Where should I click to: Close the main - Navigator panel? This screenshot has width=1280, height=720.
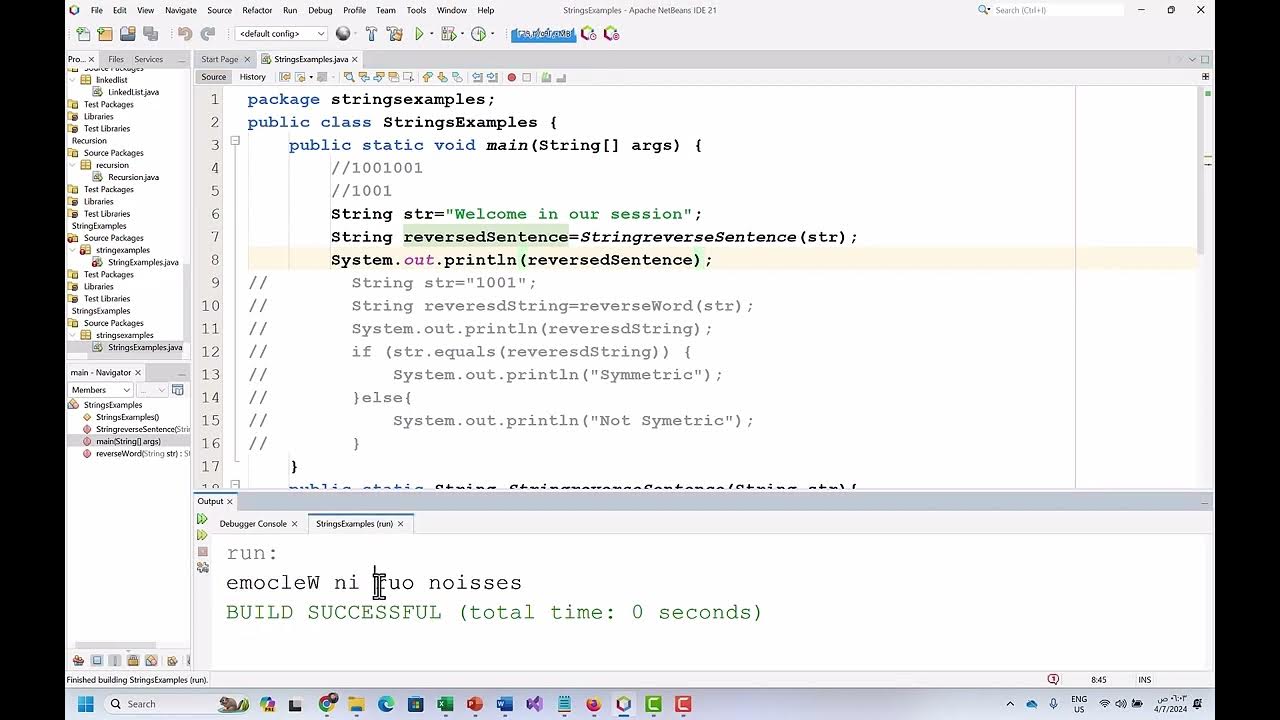pos(138,372)
